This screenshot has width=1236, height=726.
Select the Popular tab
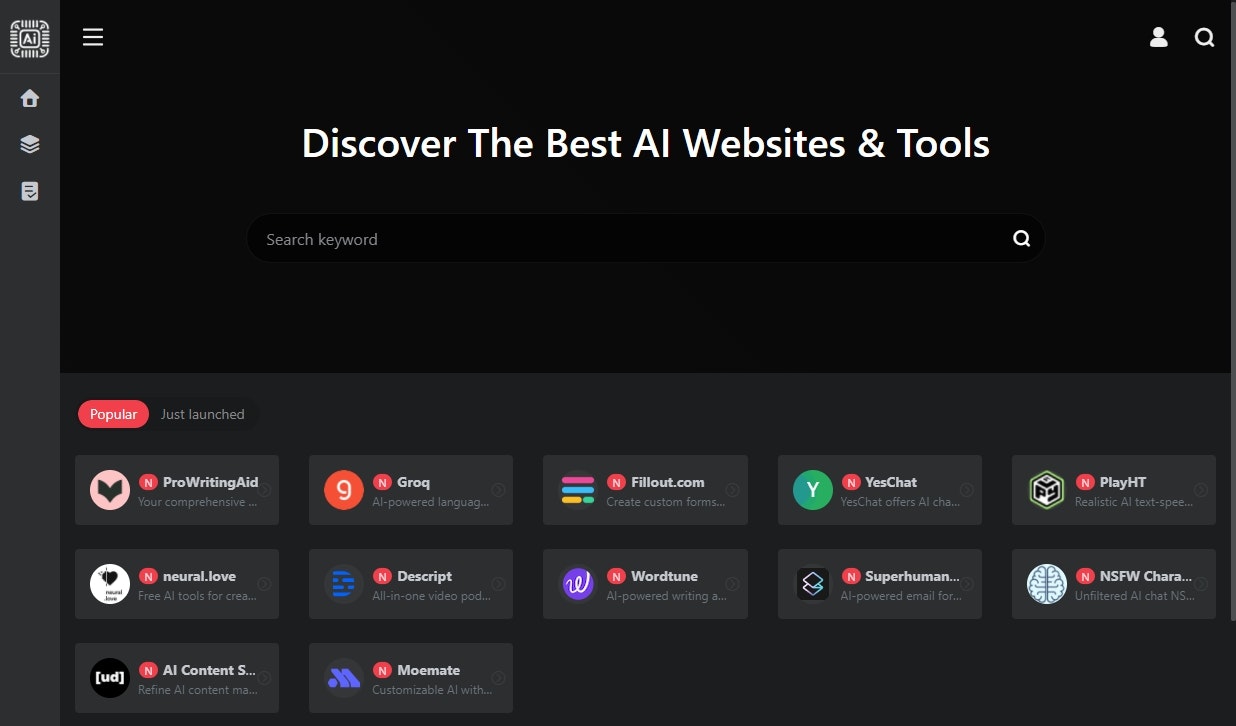113,414
